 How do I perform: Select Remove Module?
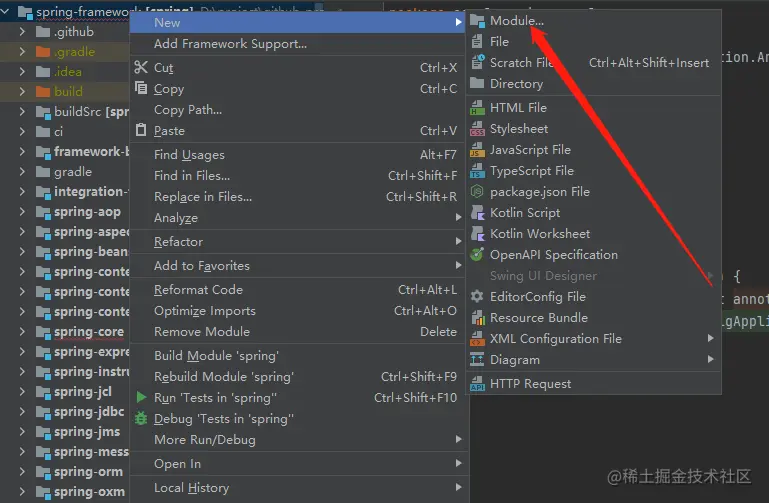[298, 332]
